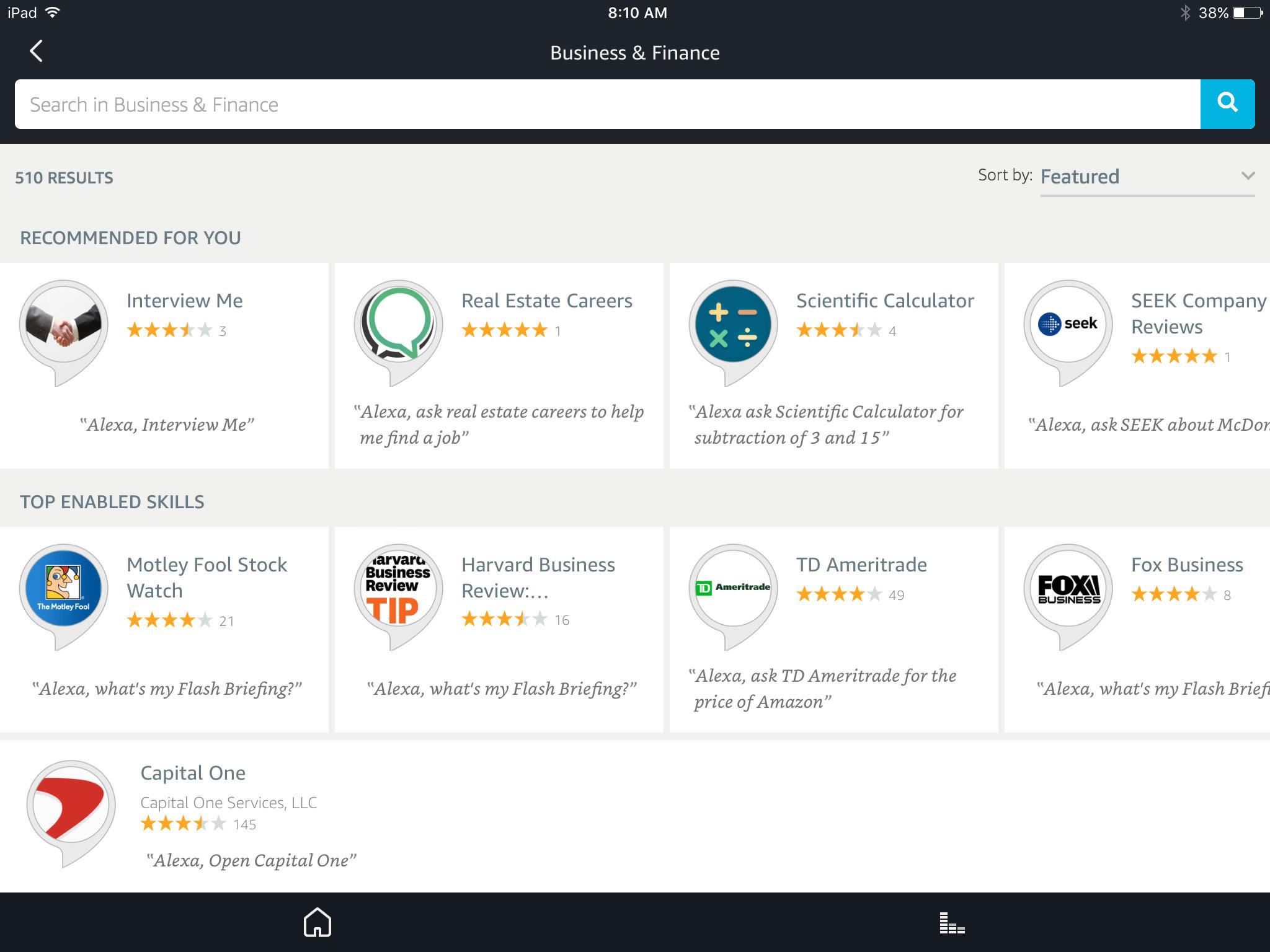The width and height of the screenshot is (1270, 952).
Task: Tap the Flash Briefing phrase under Fox Business
Action: (1153, 689)
